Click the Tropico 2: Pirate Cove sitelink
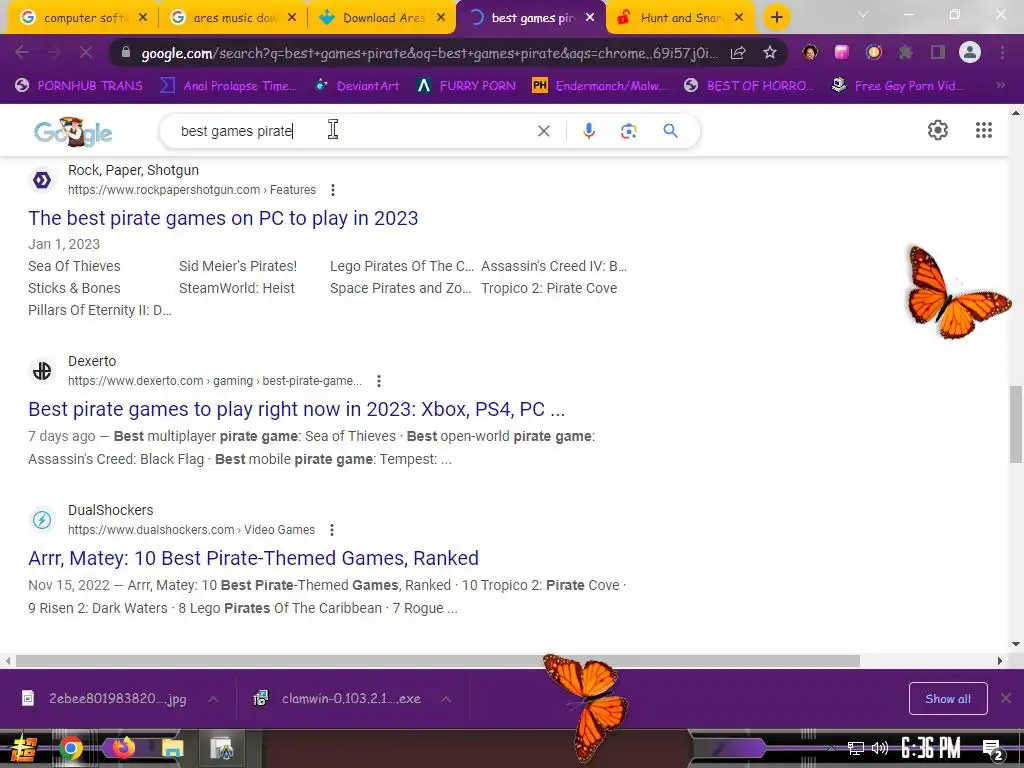 (x=549, y=288)
